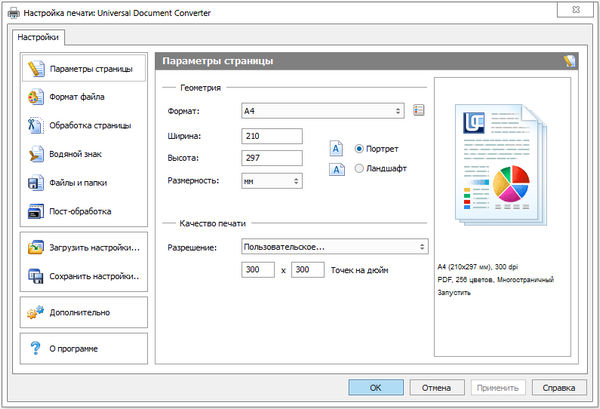Open the Формат A4 dropdown
Screen dimensions: 600x409
323,111
